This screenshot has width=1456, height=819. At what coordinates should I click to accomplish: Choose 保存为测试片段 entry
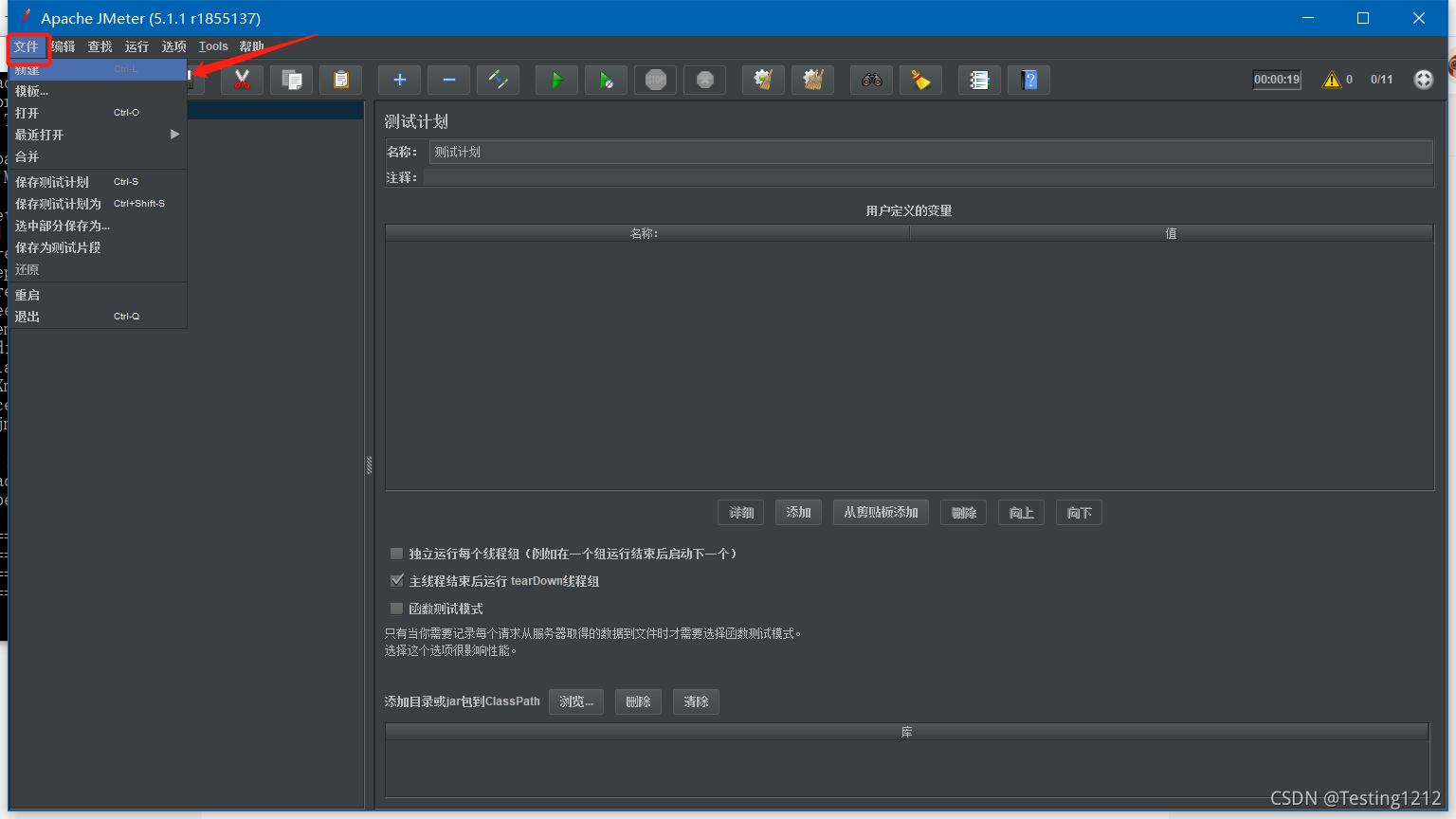click(98, 247)
